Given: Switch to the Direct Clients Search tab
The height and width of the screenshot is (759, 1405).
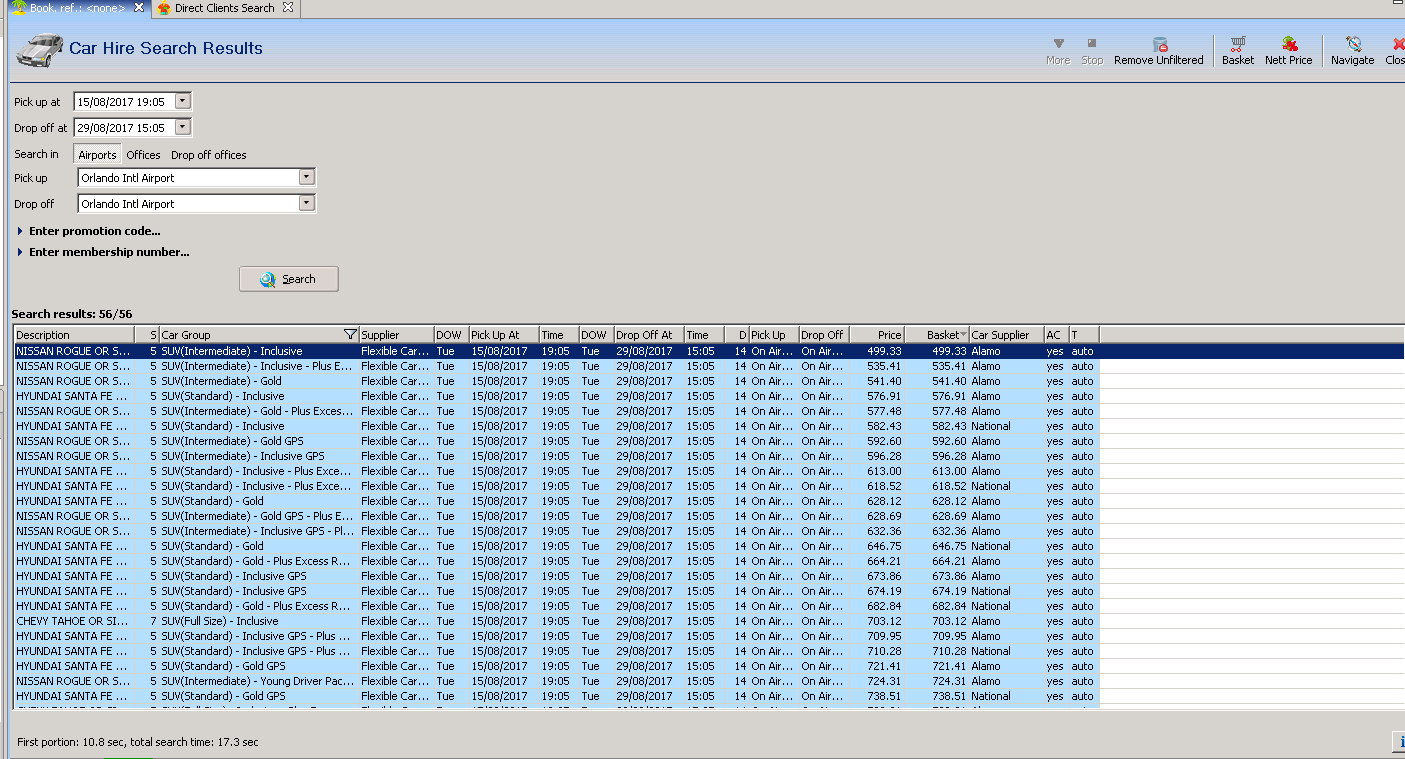Looking at the screenshot, I should point(223,8).
